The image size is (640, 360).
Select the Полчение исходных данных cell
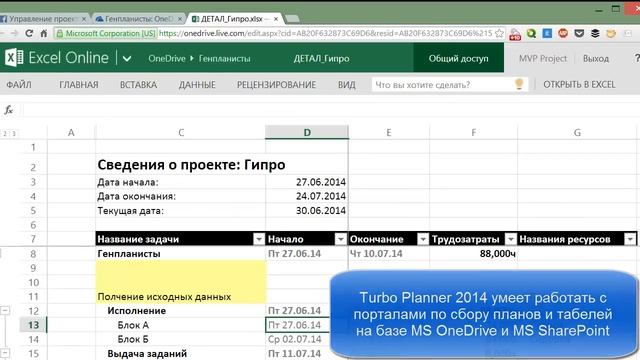[x=180, y=296]
